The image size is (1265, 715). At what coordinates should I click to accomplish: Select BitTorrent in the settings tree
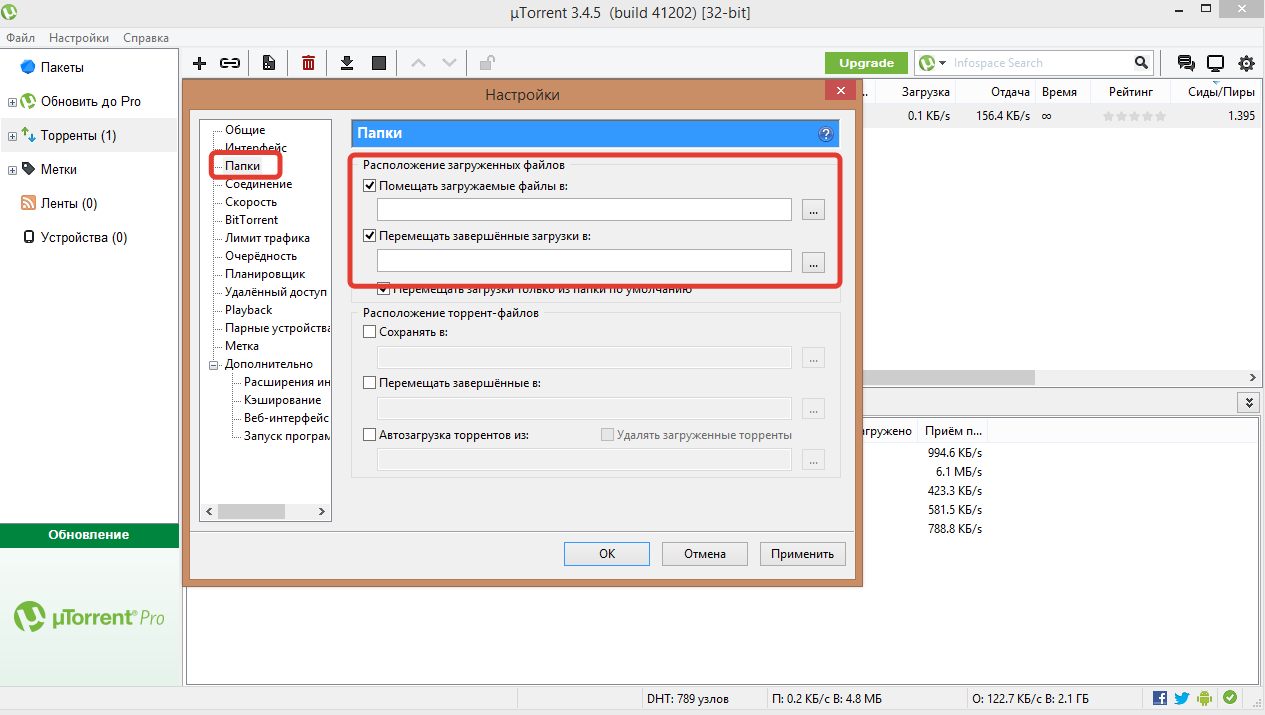point(252,220)
